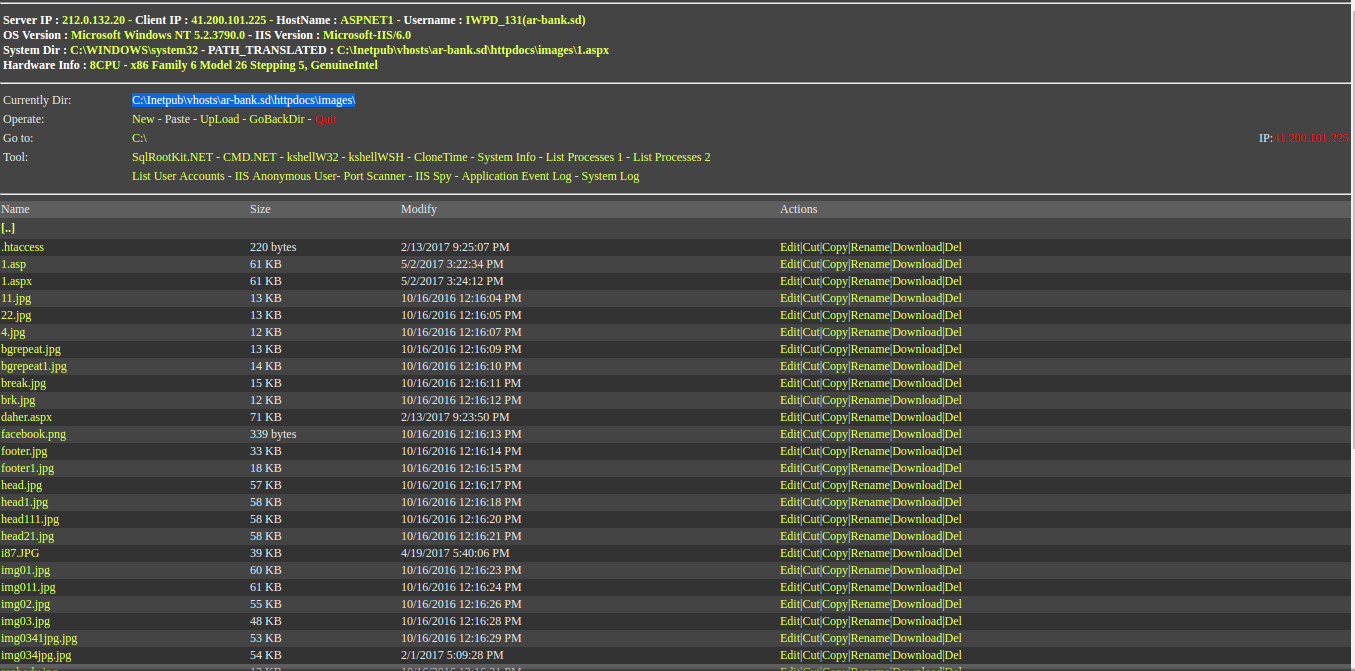This screenshot has width=1355, height=671.
Task: Copy head21.jpg
Action: tap(835, 536)
